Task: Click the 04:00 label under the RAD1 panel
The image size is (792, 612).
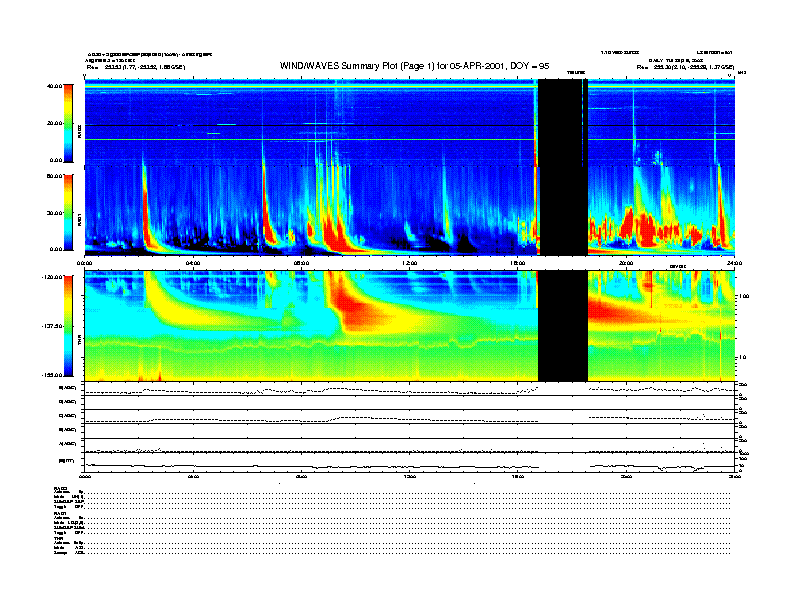Action: tap(193, 263)
